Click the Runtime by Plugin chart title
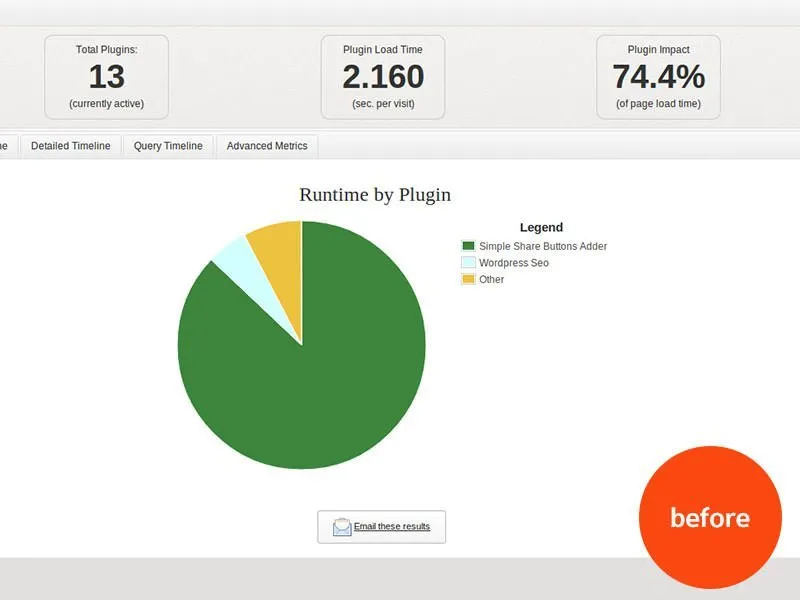Viewport: 800px width, 600px height. click(375, 195)
